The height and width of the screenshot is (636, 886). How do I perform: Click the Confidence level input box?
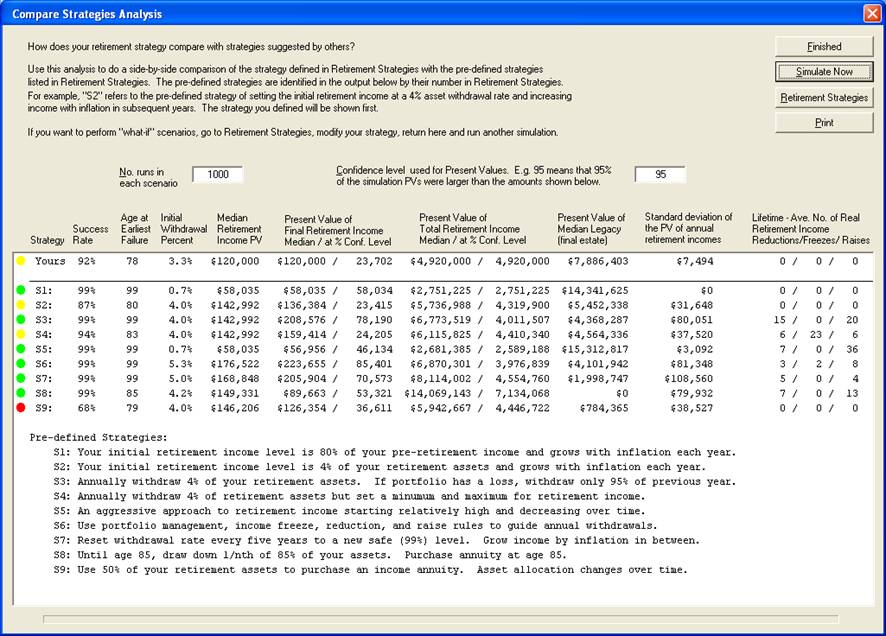660,175
